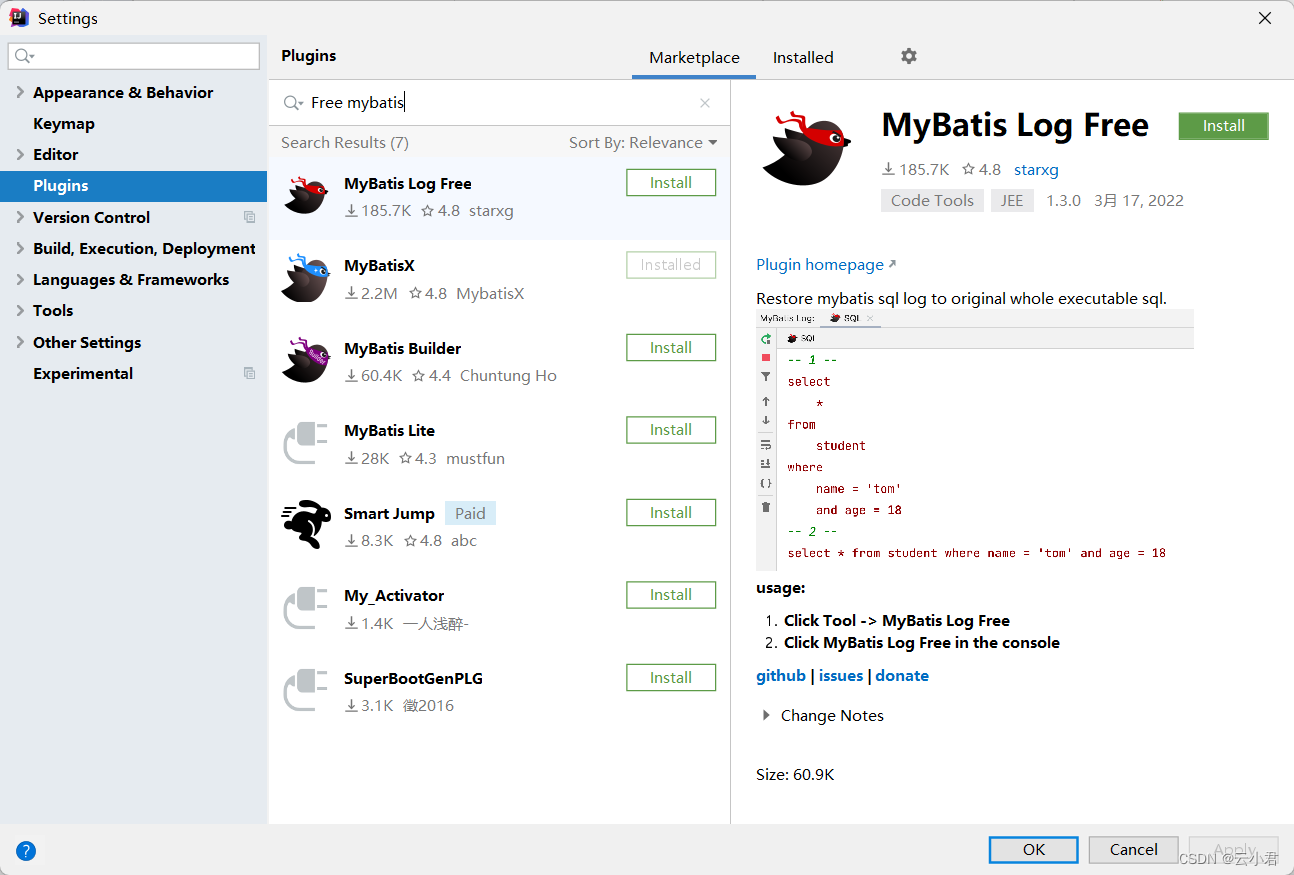Confirm with the OK button

pos(1034,850)
